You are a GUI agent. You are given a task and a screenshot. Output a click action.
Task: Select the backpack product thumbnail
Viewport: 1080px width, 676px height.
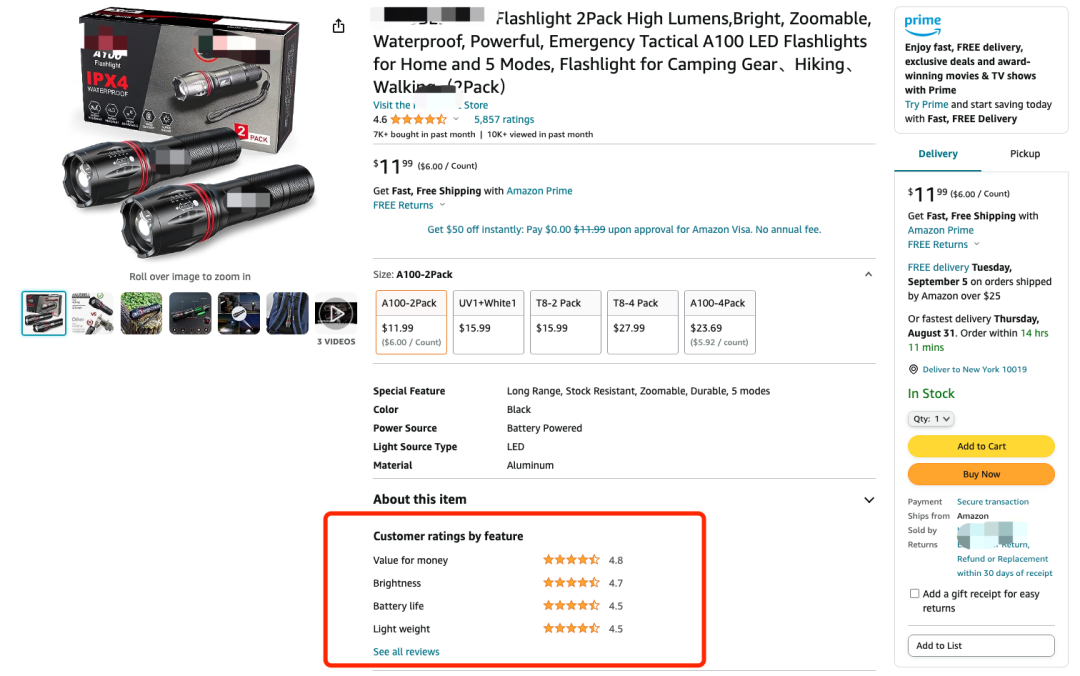[287, 314]
